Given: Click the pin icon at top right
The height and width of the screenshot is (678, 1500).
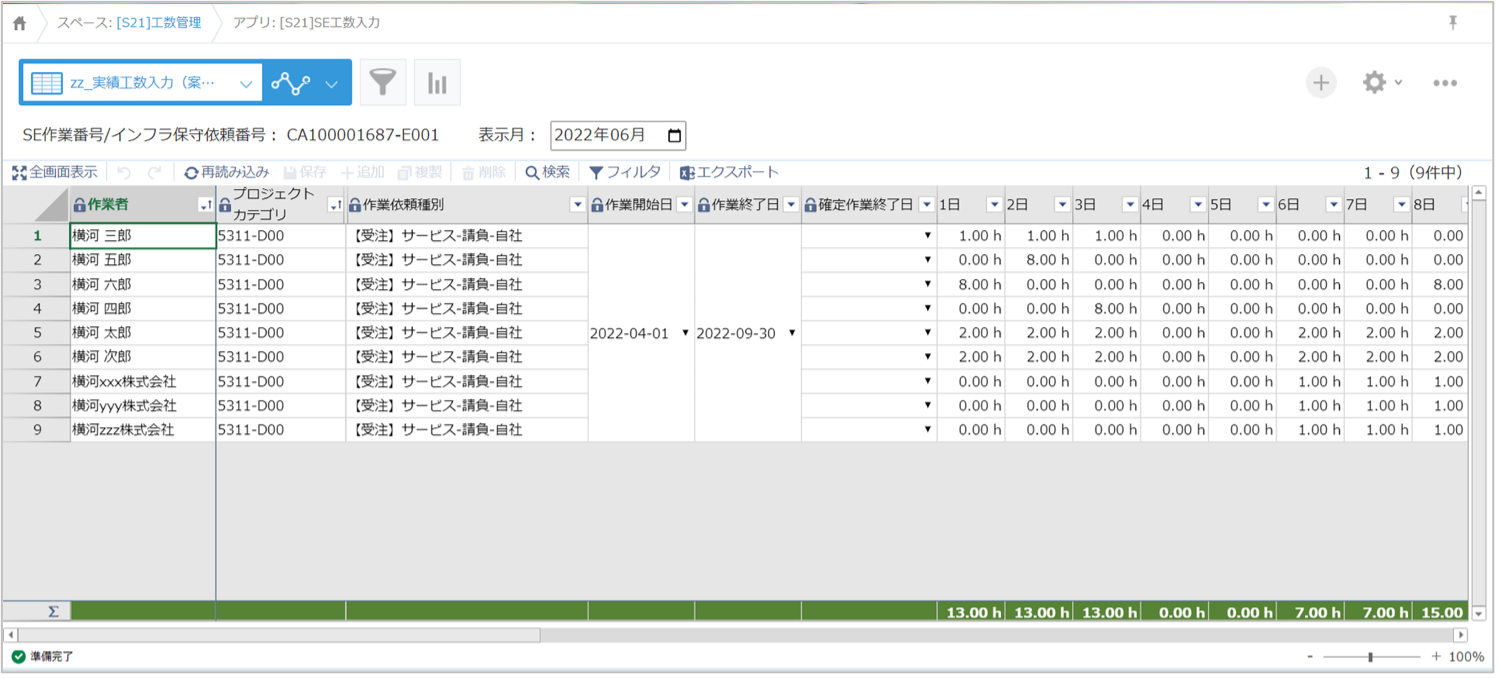Looking at the screenshot, I should click(1453, 23).
